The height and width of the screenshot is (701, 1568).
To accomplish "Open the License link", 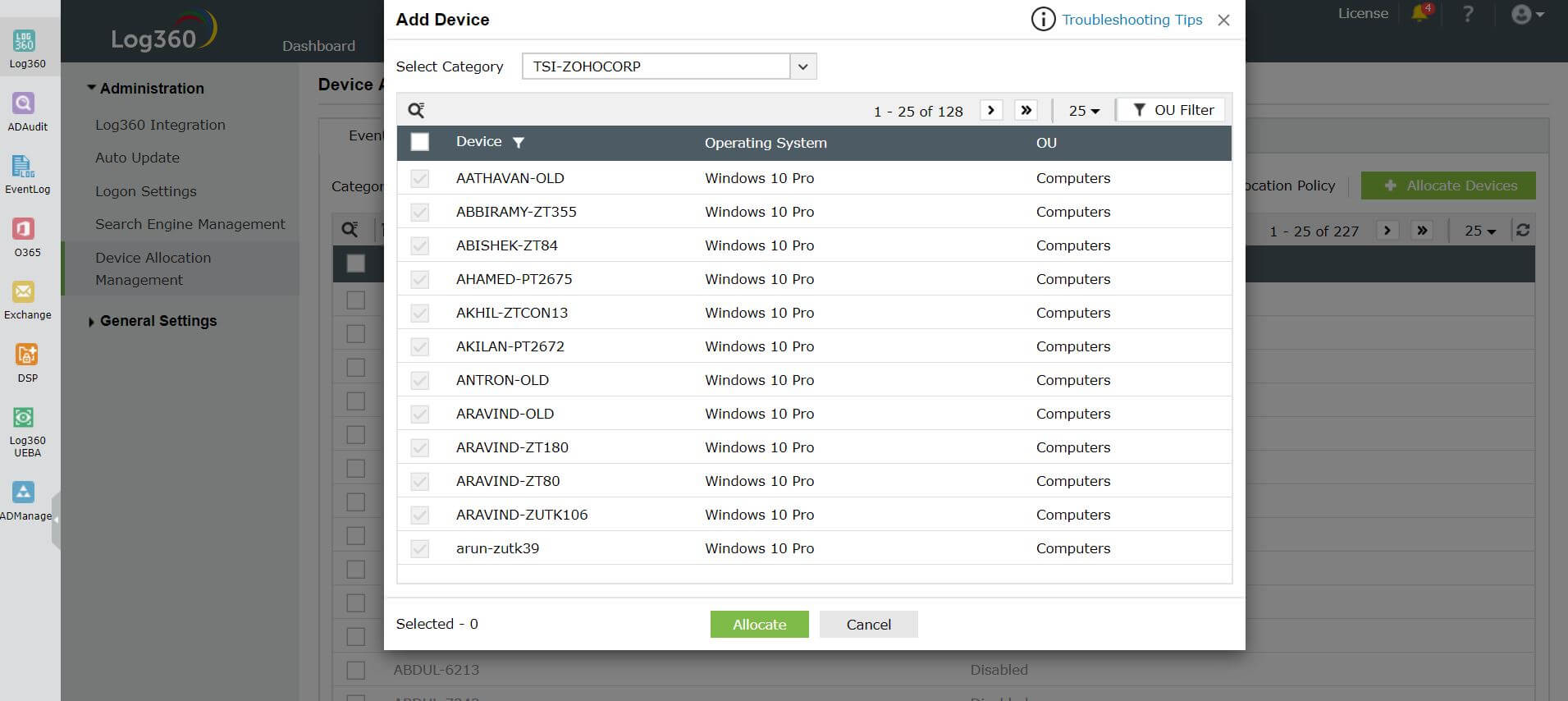I will 1363,13.
